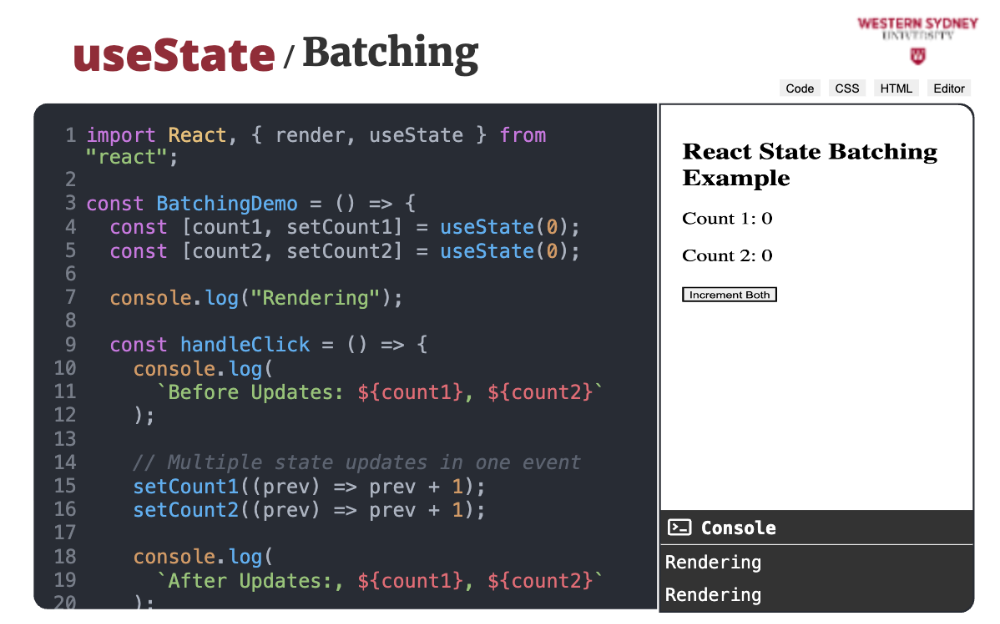1000x624 pixels.
Task: Click the 'React State Batching Example' heading
Action: coord(809,165)
